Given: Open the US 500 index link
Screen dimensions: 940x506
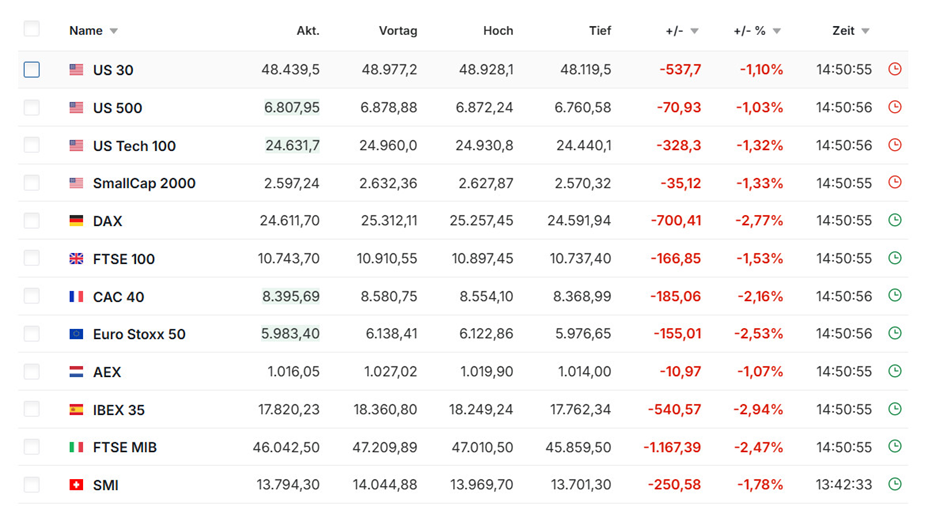Looking at the screenshot, I should (117, 108).
